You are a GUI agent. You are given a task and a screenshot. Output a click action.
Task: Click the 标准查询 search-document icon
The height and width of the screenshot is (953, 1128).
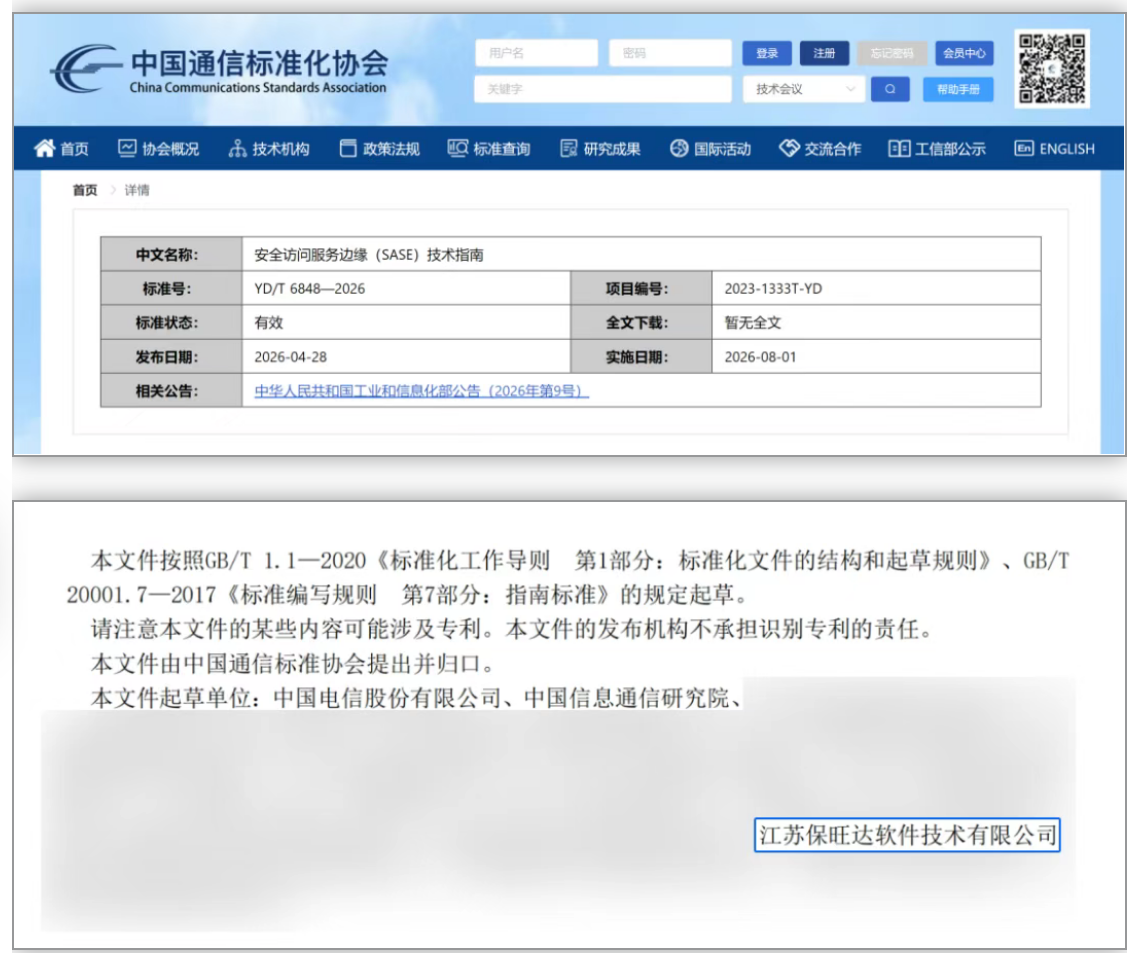coord(458,148)
